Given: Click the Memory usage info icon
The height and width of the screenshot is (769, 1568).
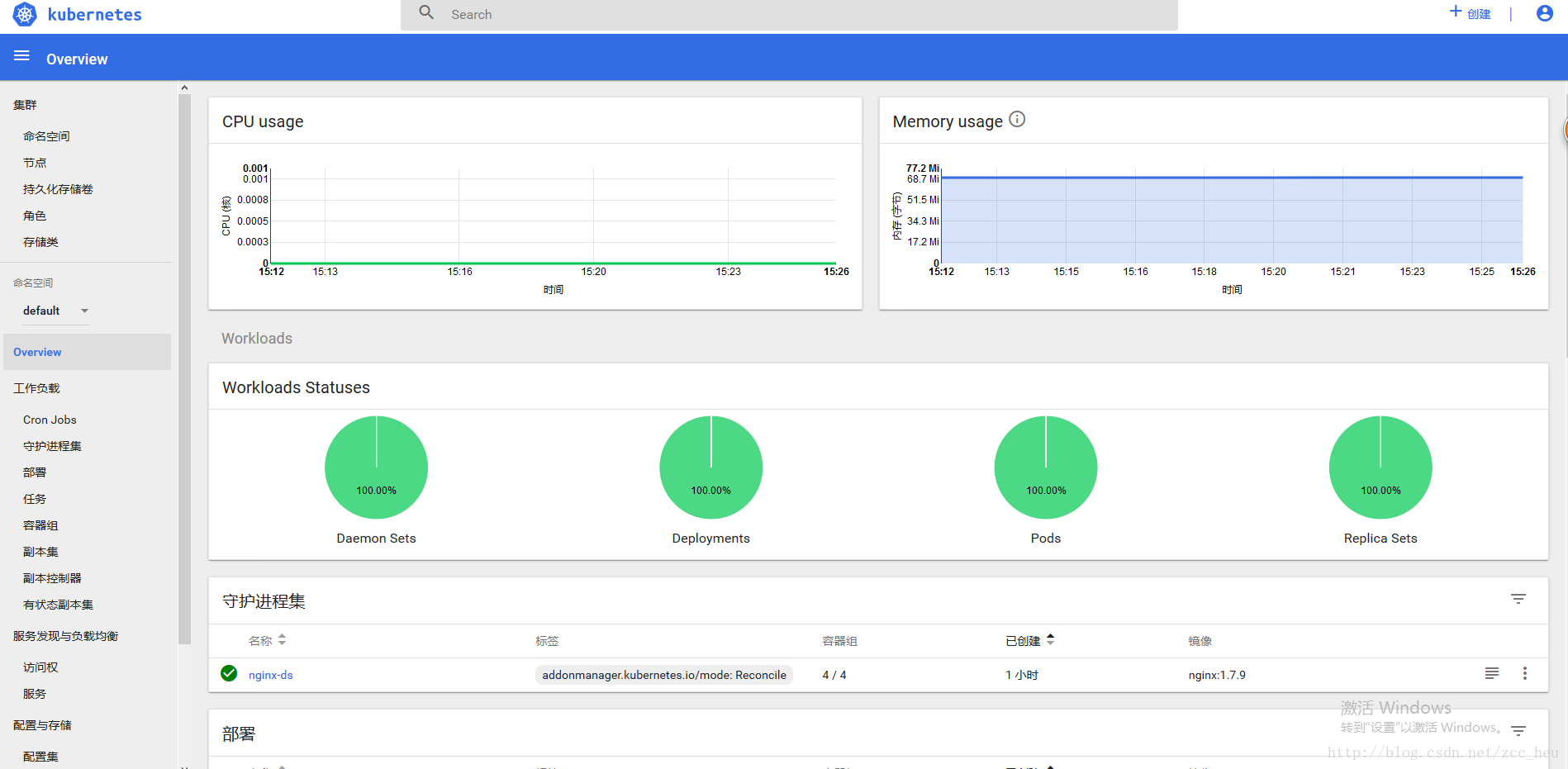Looking at the screenshot, I should (1017, 119).
